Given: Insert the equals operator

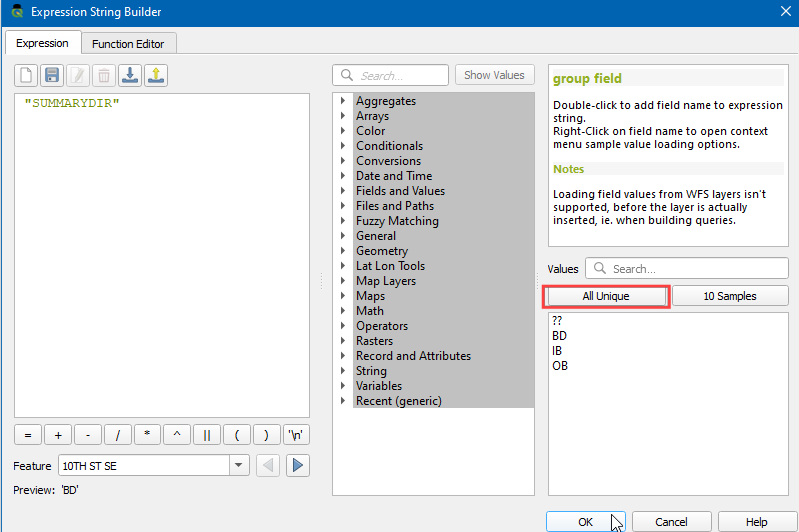Looking at the screenshot, I should point(28,435).
